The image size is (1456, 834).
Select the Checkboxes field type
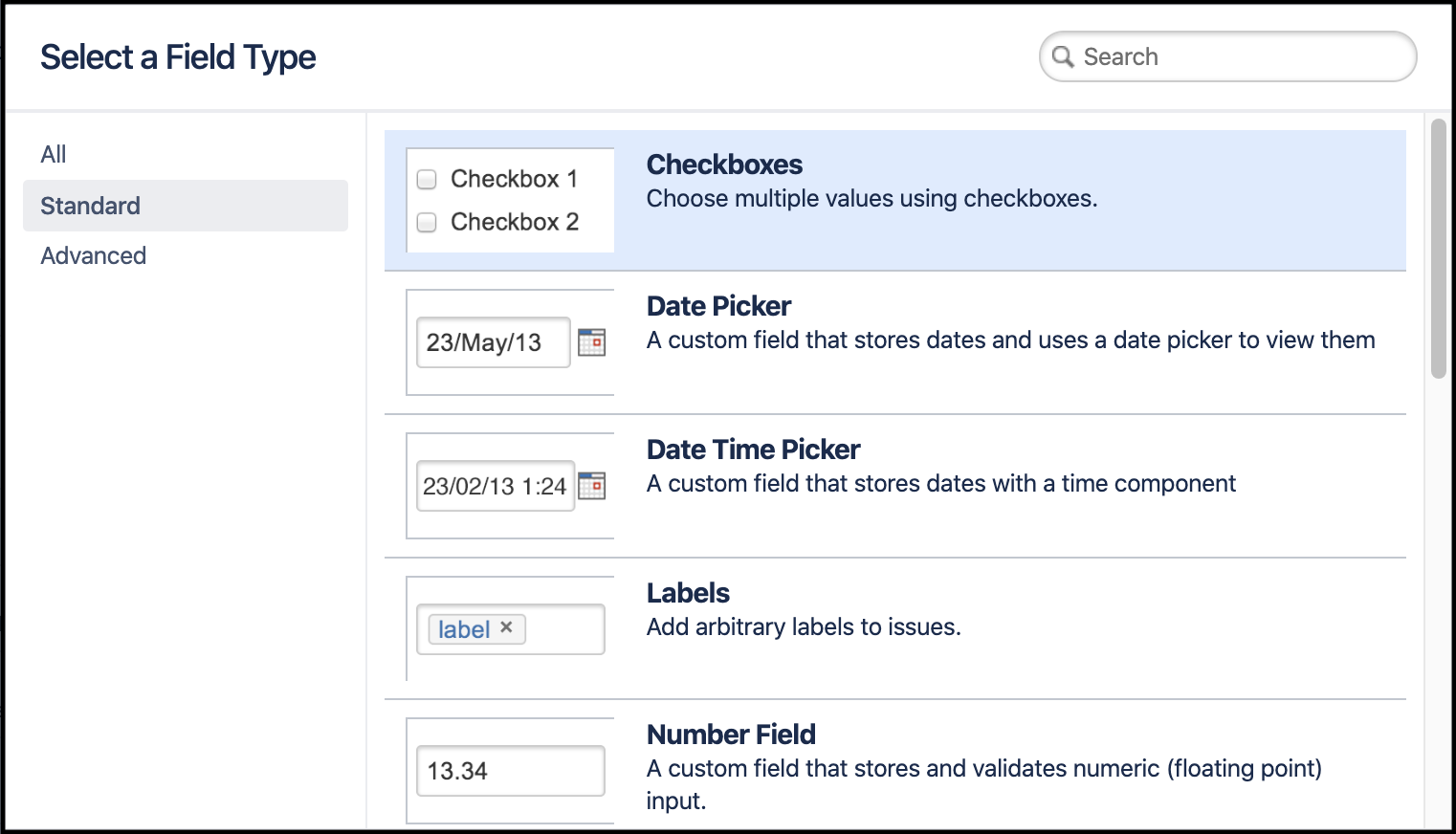[x=724, y=165]
